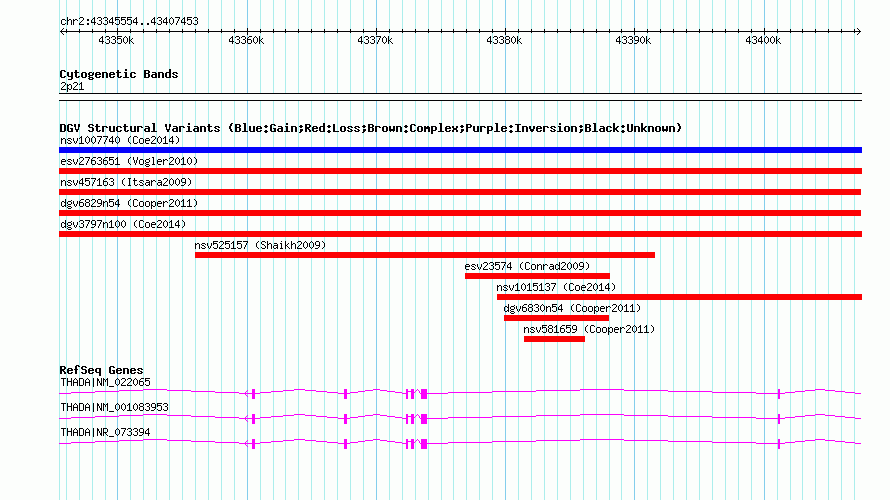Click the 2p21 cytogenetic band label

click(x=72, y=86)
